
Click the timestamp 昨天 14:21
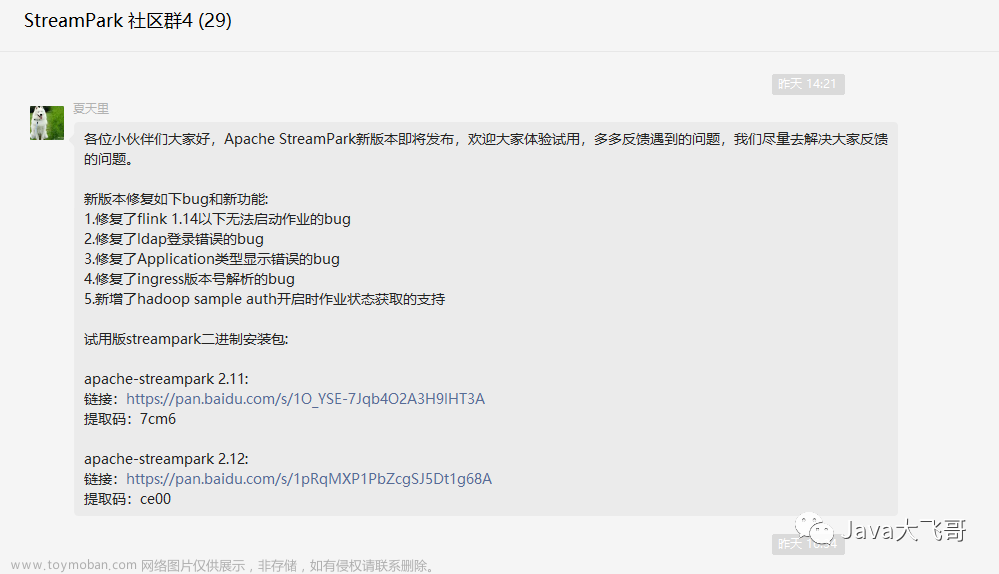808,84
